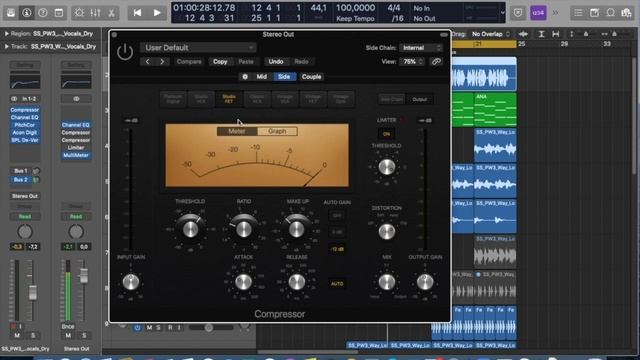This screenshot has height=360, width=640.
Task: Open the Mixer sliders icon
Action: pyautogui.click(x=95, y=13)
